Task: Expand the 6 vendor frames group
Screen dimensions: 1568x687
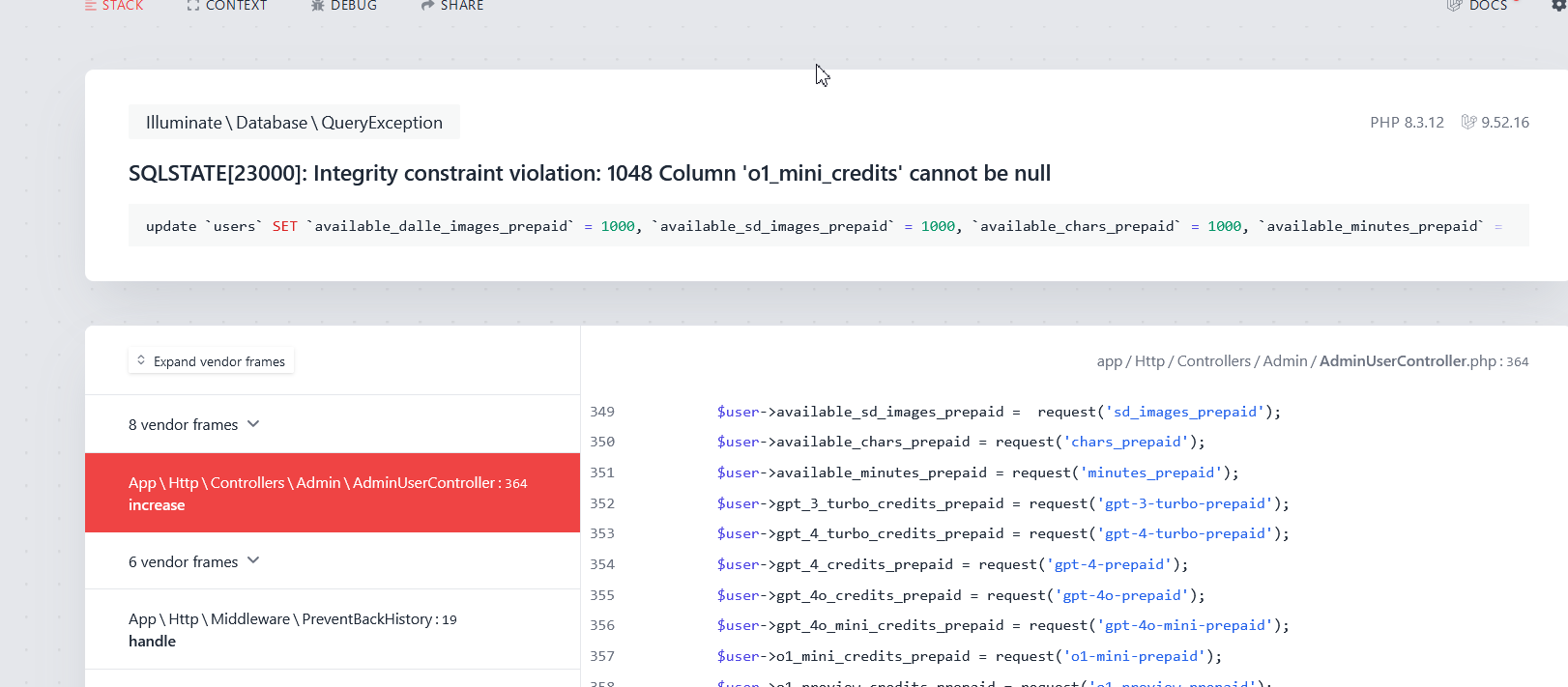Action: point(194,561)
